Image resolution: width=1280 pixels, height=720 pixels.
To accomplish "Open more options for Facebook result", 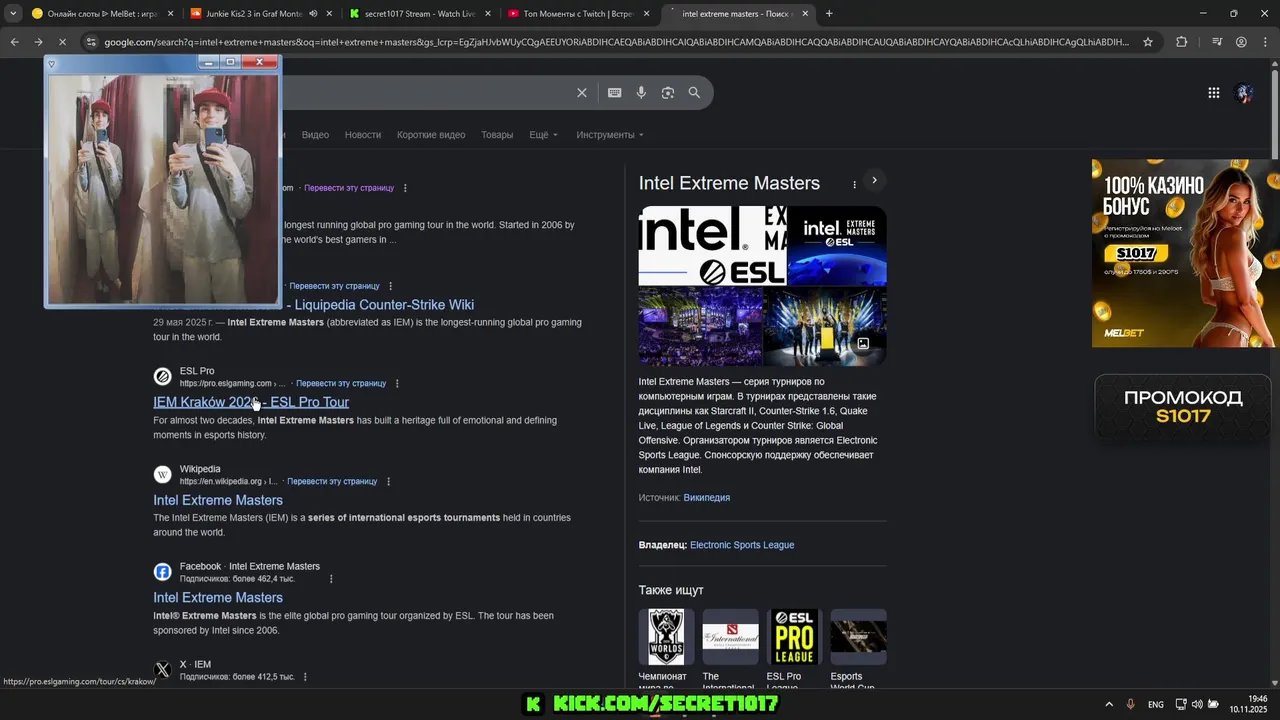I will point(331,579).
